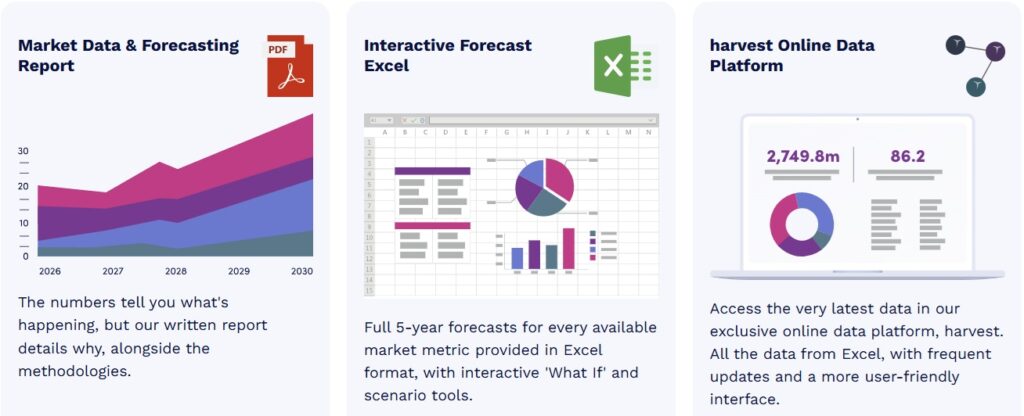Image resolution: width=1024 pixels, height=416 pixels.
Task: Click the 86.2 statistic
Action: [907, 156]
